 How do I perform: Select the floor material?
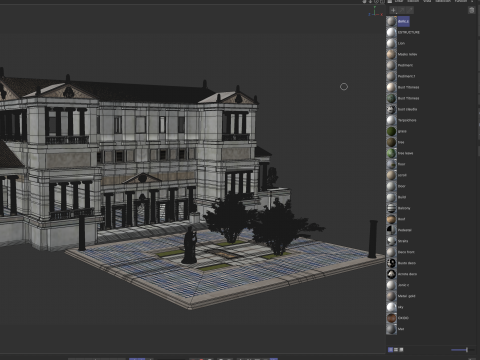click(x=396, y=164)
